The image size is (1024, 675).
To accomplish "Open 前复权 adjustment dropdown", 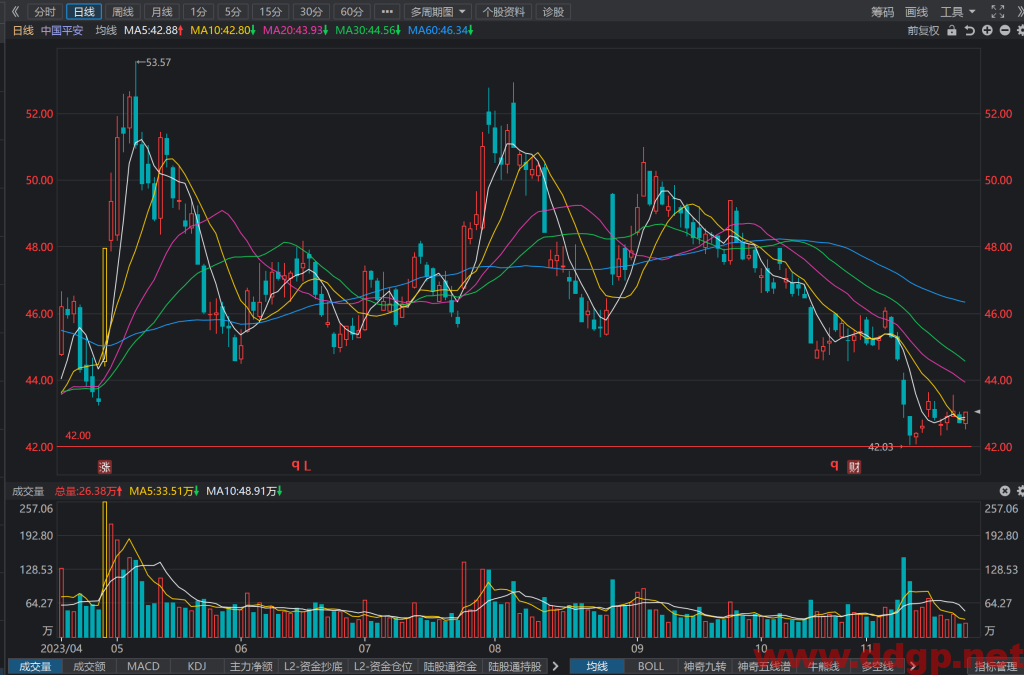I will 923,31.
